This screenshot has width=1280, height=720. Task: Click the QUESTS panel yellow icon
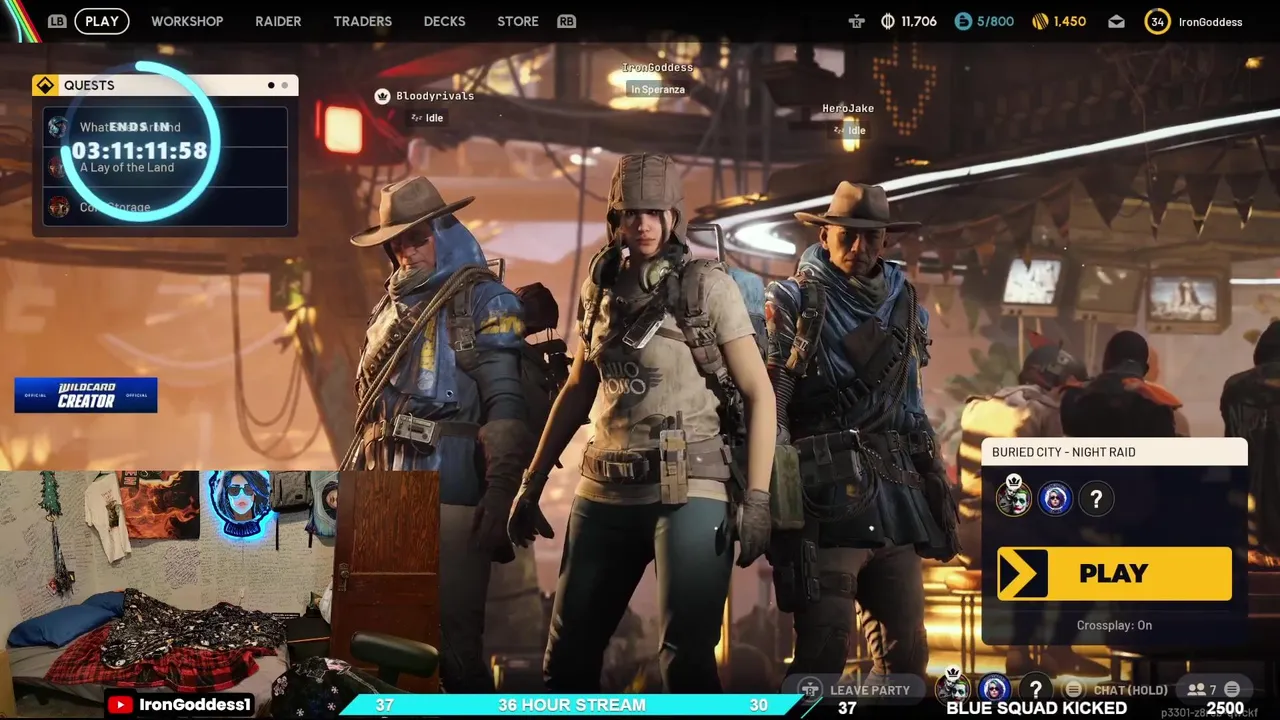pos(45,85)
